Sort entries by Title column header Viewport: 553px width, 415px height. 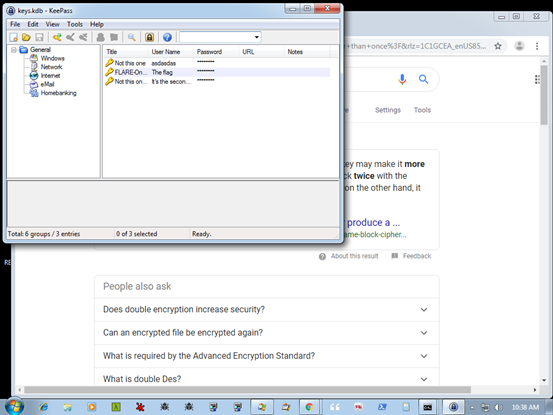126,52
